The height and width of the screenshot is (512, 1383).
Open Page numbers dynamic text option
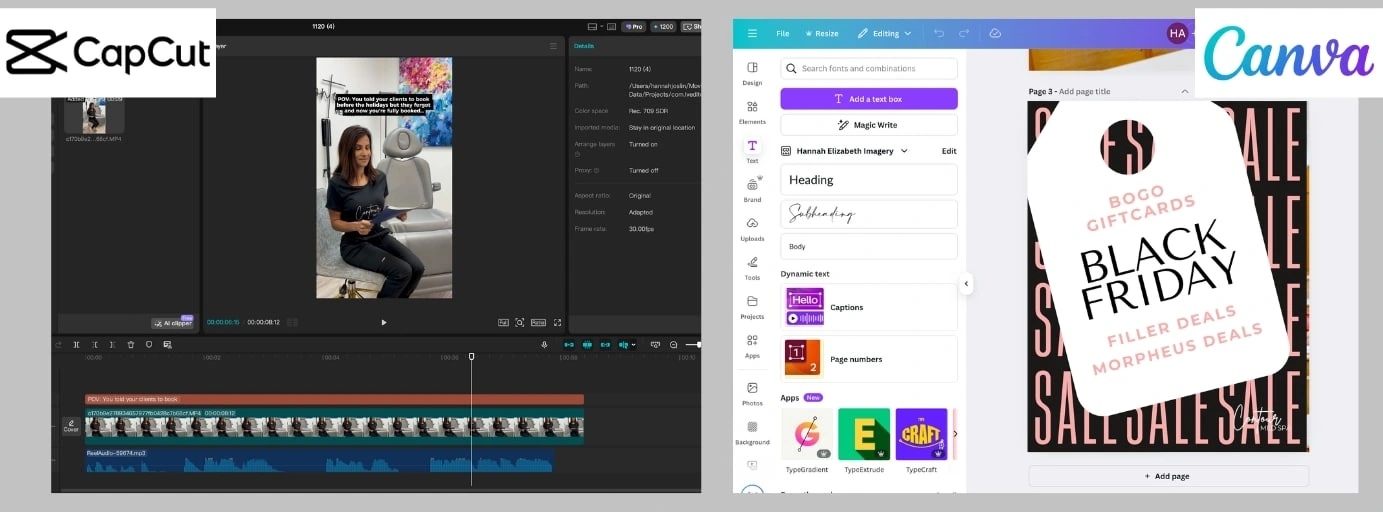pos(869,359)
